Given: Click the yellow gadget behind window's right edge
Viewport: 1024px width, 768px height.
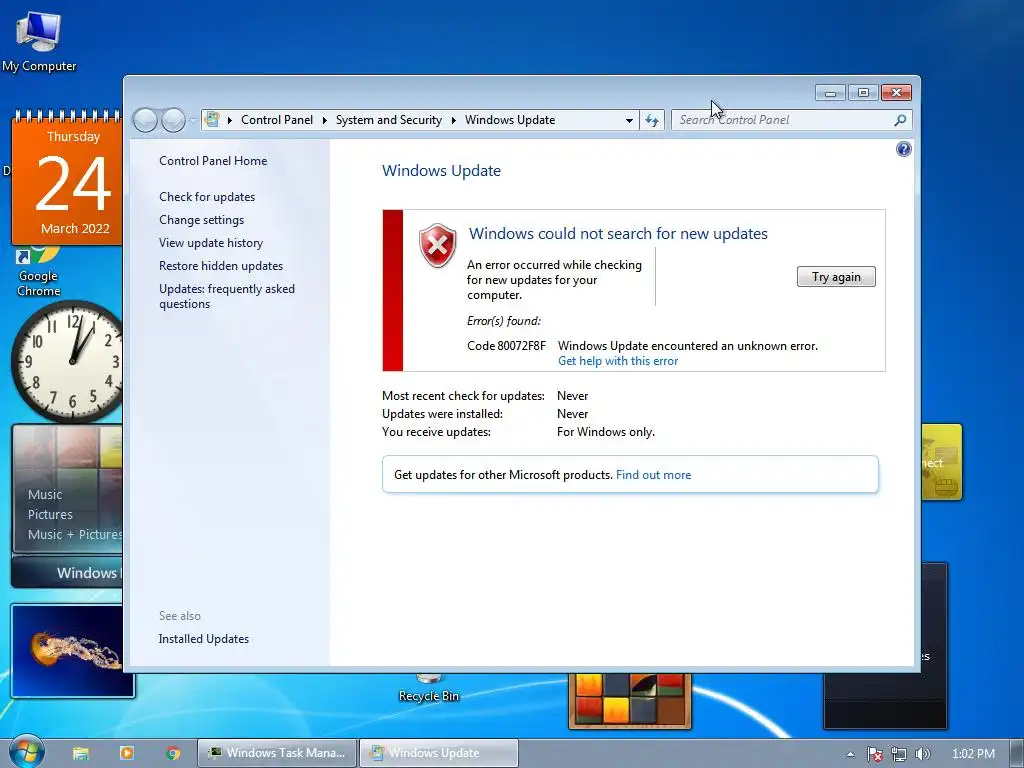Looking at the screenshot, I should click(x=942, y=462).
